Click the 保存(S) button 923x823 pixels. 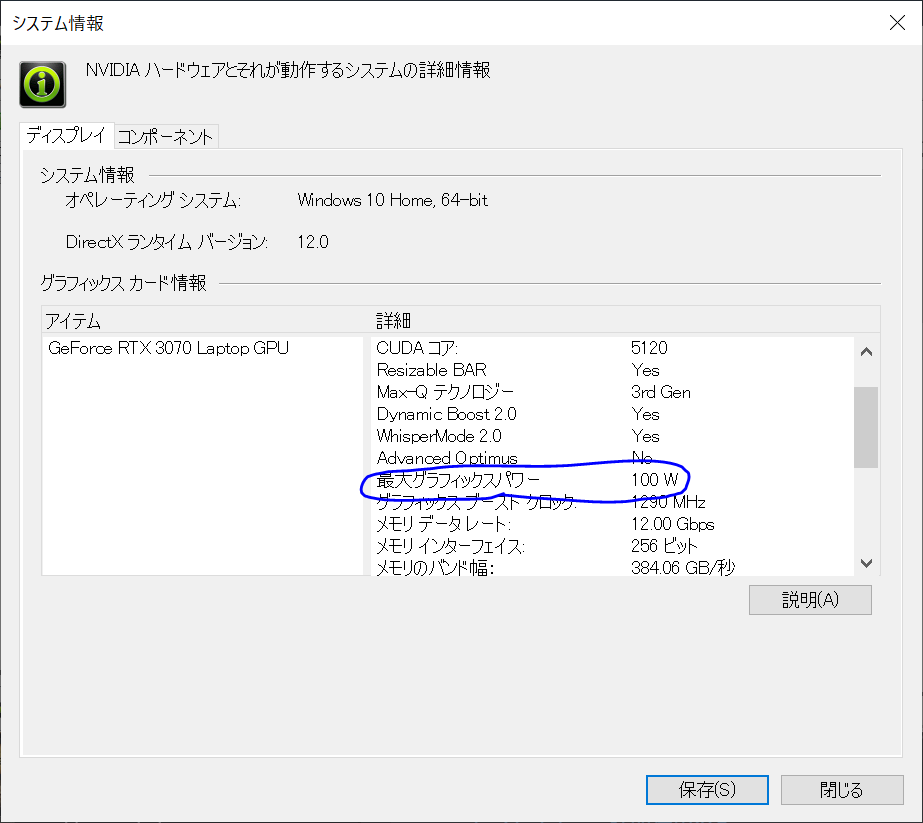point(707,789)
